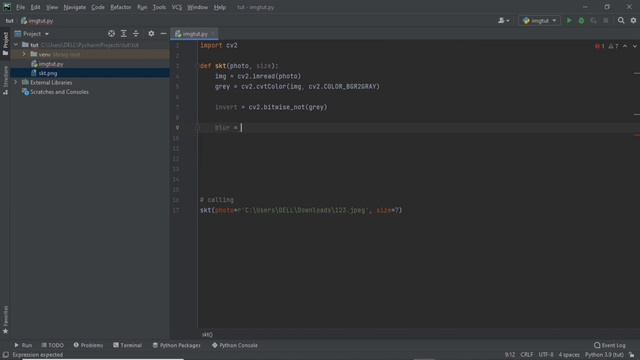The height and width of the screenshot is (360, 640).
Task: Click the Python 3.9 interpreter status entry
Action: pos(604,355)
